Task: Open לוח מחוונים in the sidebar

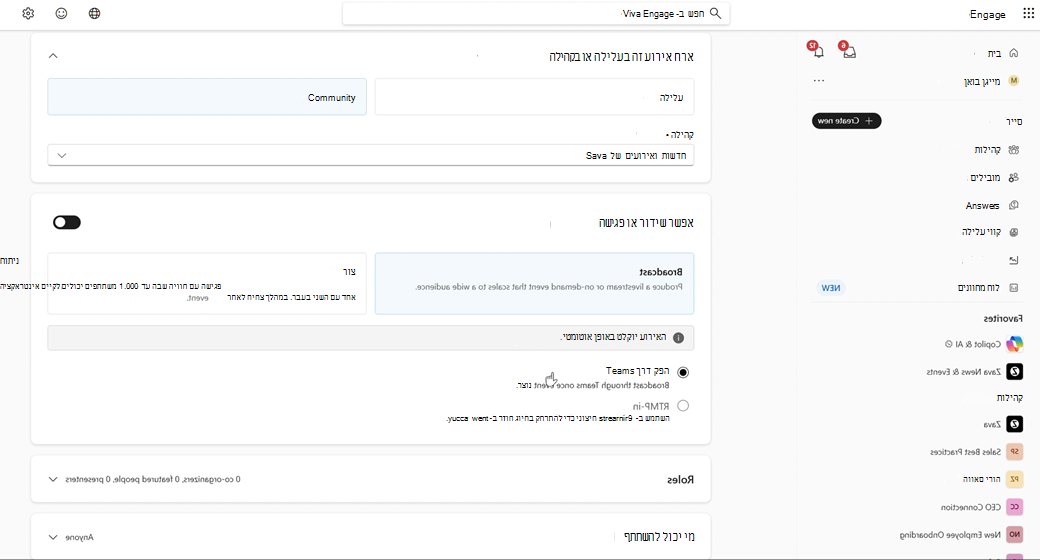Action: pyautogui.click(x=978, y=288)
